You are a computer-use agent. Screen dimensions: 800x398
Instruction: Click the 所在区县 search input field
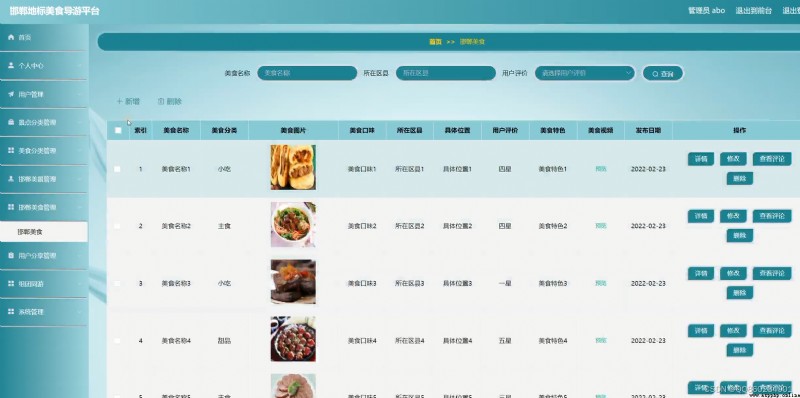click(446, 73)
